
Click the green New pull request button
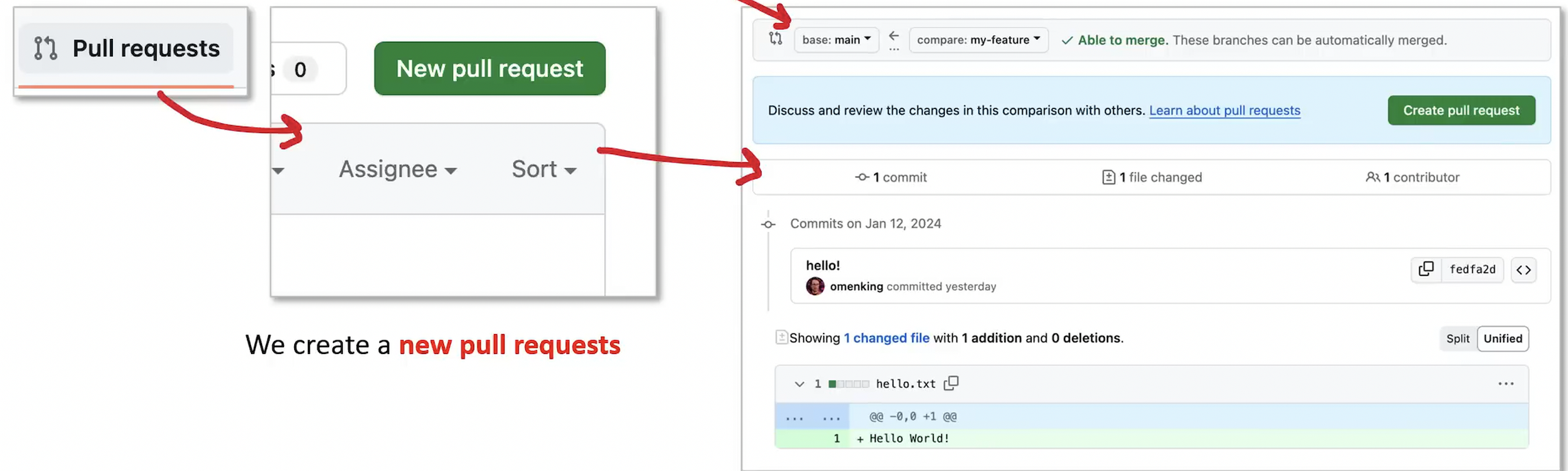pyautogui.click(x=489, y=68)
